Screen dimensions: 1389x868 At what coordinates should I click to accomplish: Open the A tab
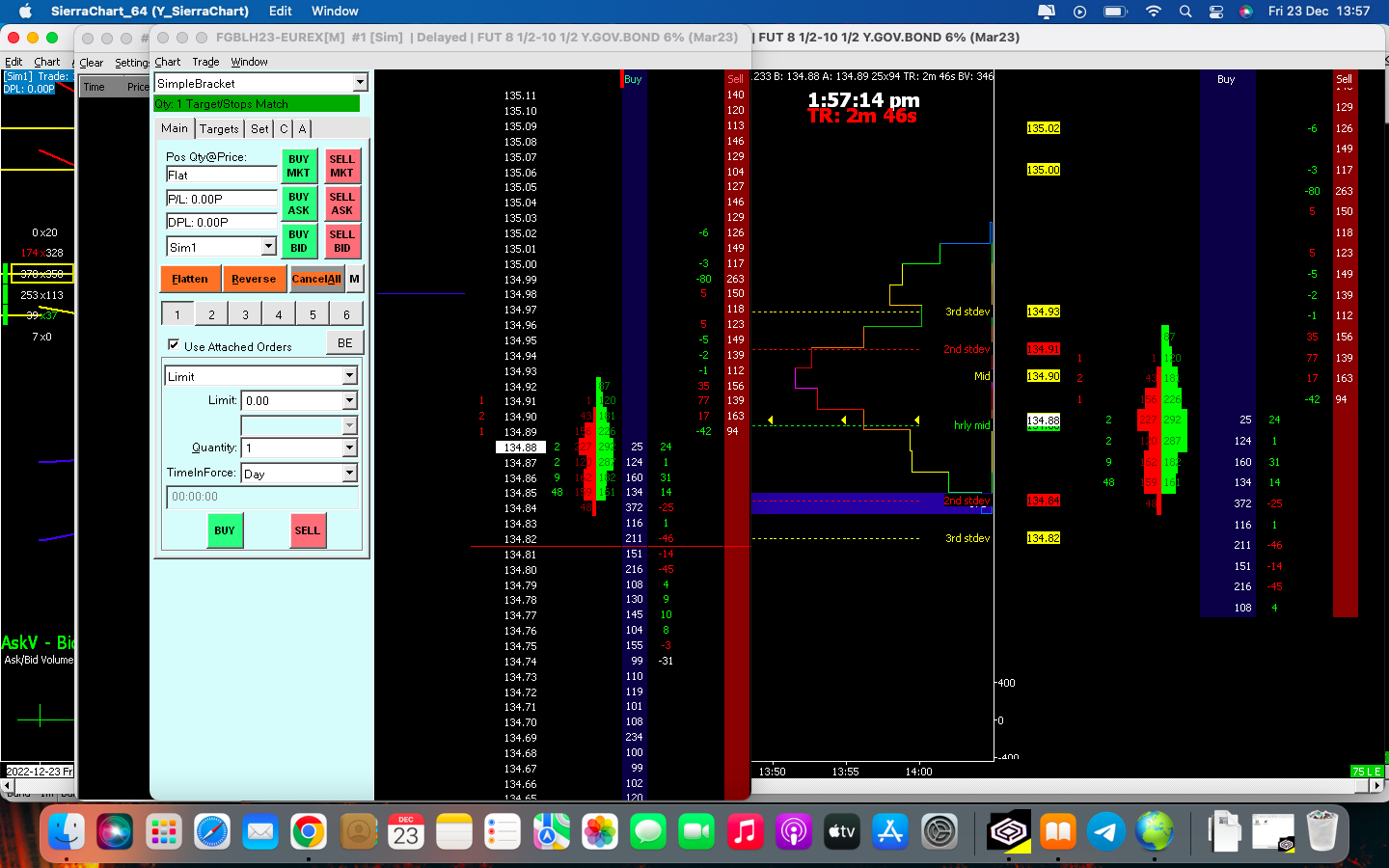coord(302,129)
